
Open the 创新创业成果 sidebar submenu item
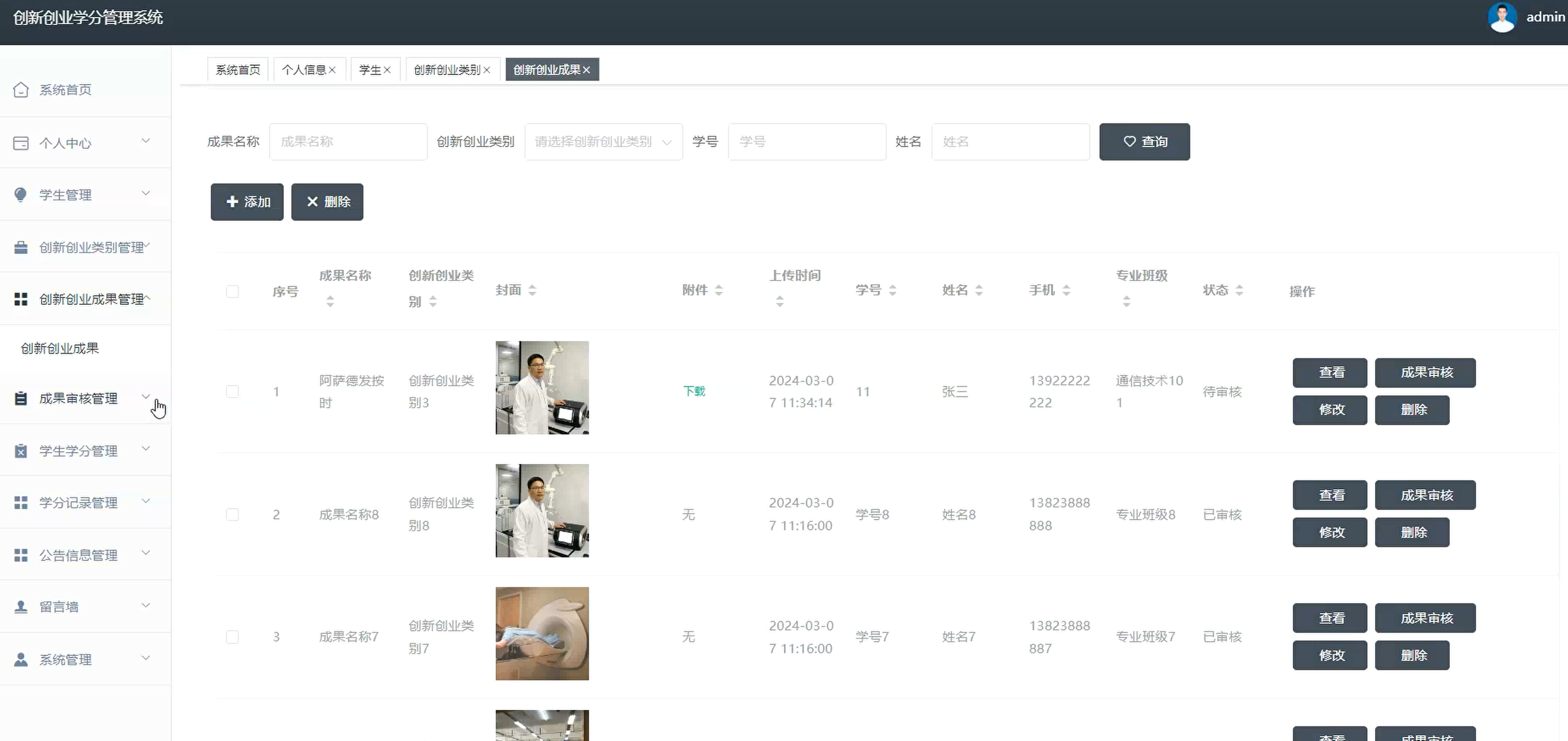[60, 348]
